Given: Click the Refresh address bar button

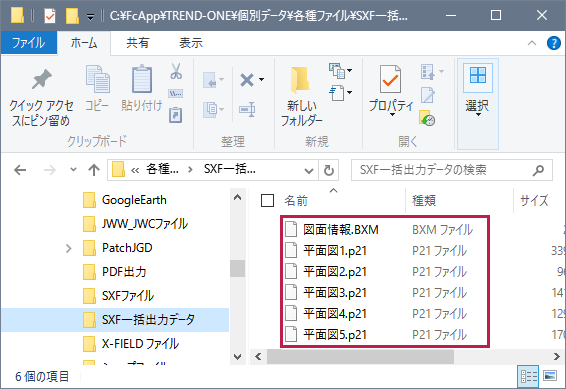Looking at the screenshot, I should 328,170.
